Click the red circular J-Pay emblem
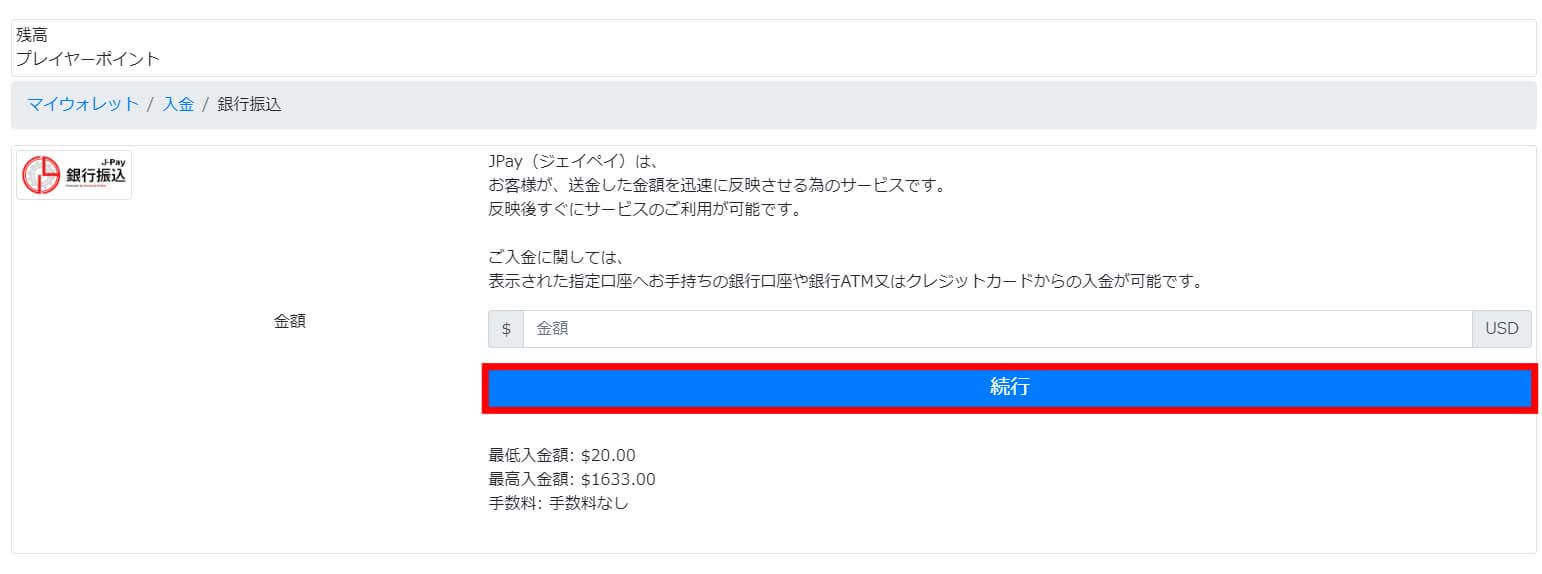Screen dimensions: 1542x574 [42, 175]
